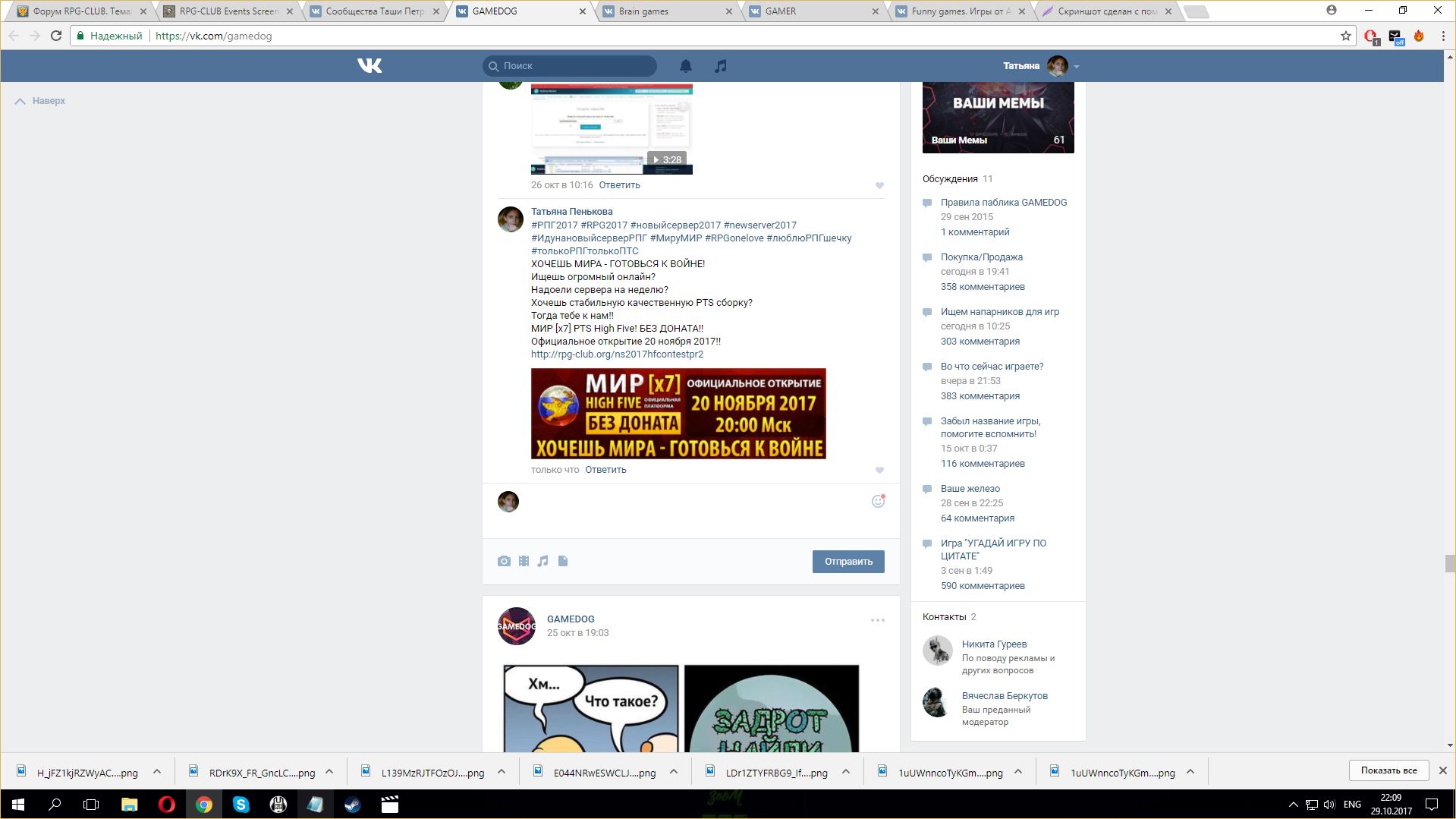The height and width of the screenshot is (819, 1456).
Task: Attach a video with the film icon
Action: point(524,561)
